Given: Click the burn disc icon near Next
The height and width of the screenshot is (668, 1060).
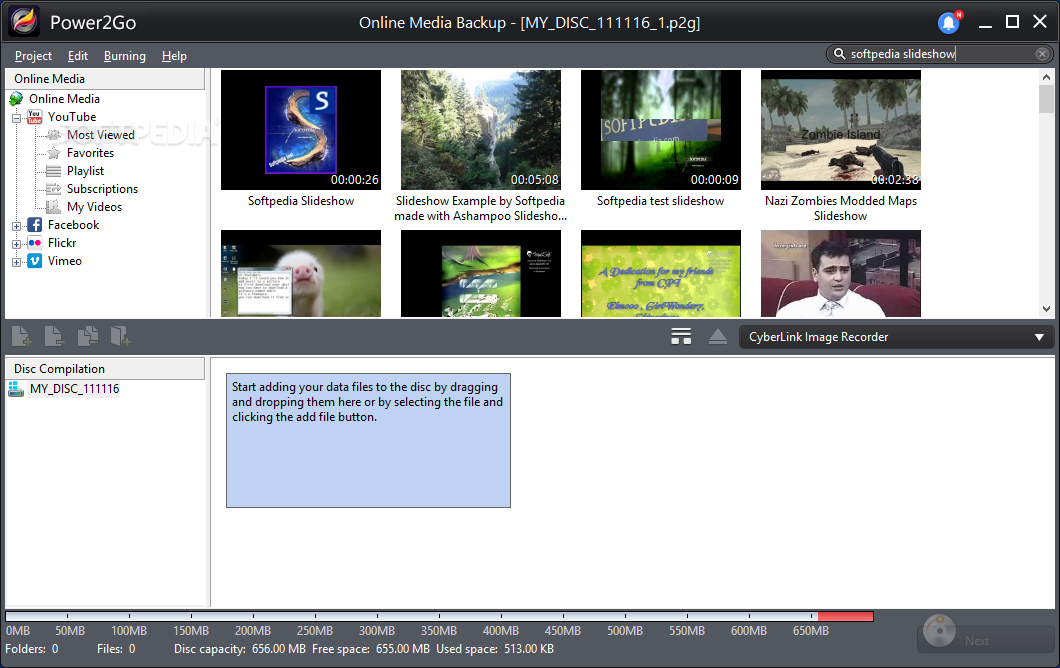Looking at the screenshot, I should coord(939,631).
